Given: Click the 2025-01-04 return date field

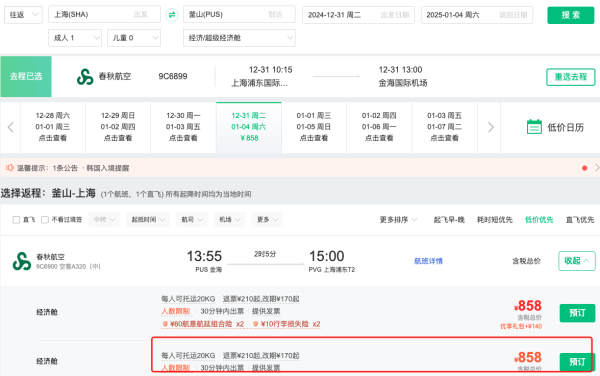Looking at the screenshot, I should (x=477, y=15).
